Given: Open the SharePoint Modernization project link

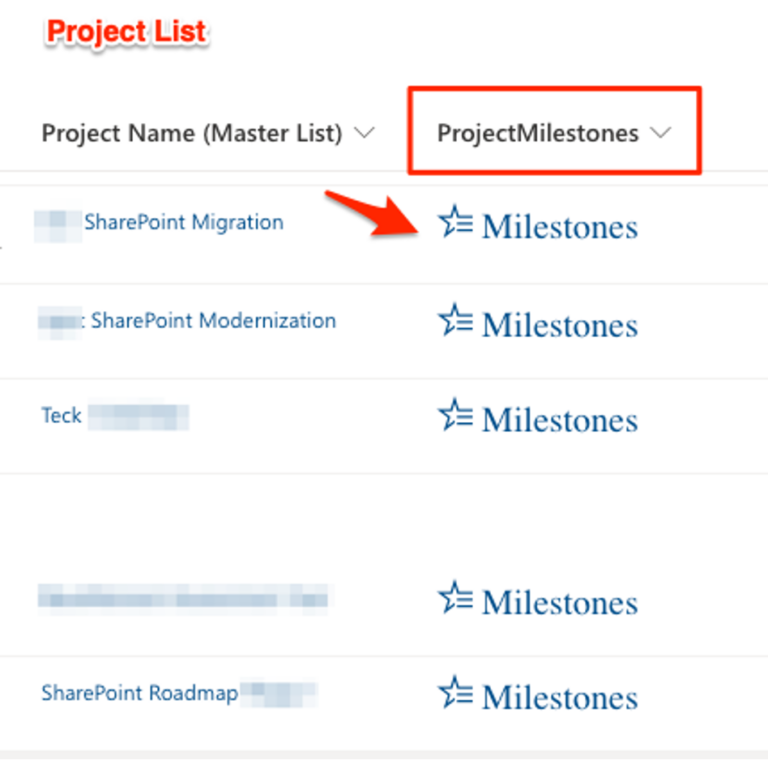Looking at the screenshot, I should (213, 321).
